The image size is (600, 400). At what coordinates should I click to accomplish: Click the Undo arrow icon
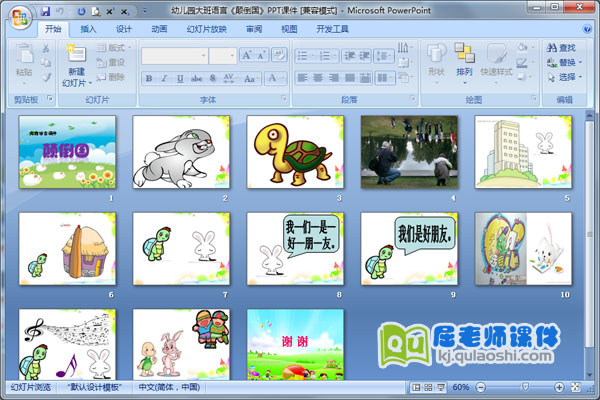tap(60, 11)
